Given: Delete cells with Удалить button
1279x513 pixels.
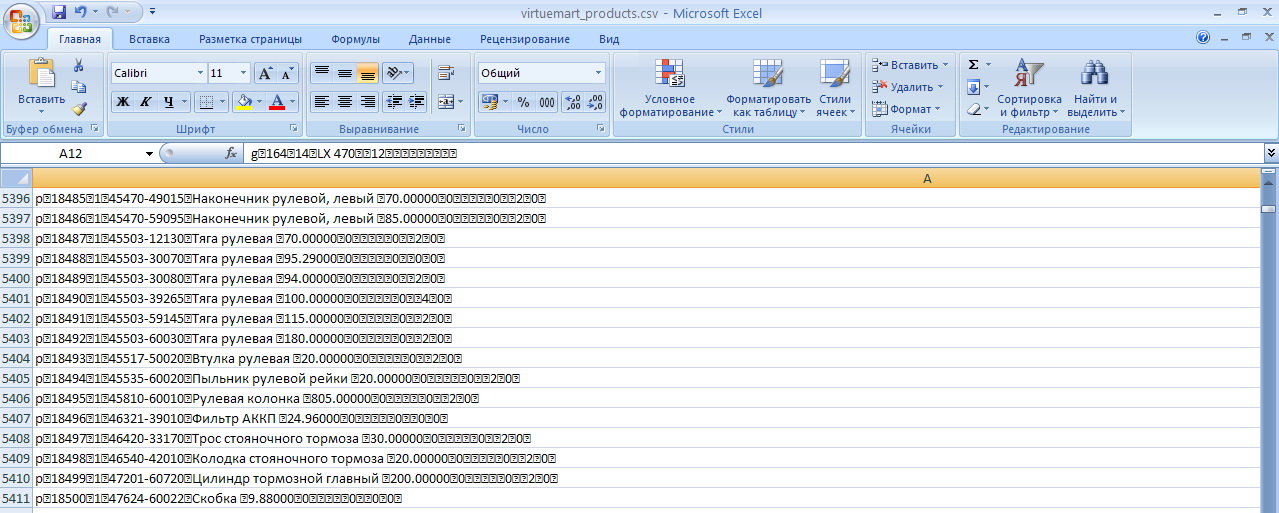Looking at the screenshot, I should pos(907,87).
